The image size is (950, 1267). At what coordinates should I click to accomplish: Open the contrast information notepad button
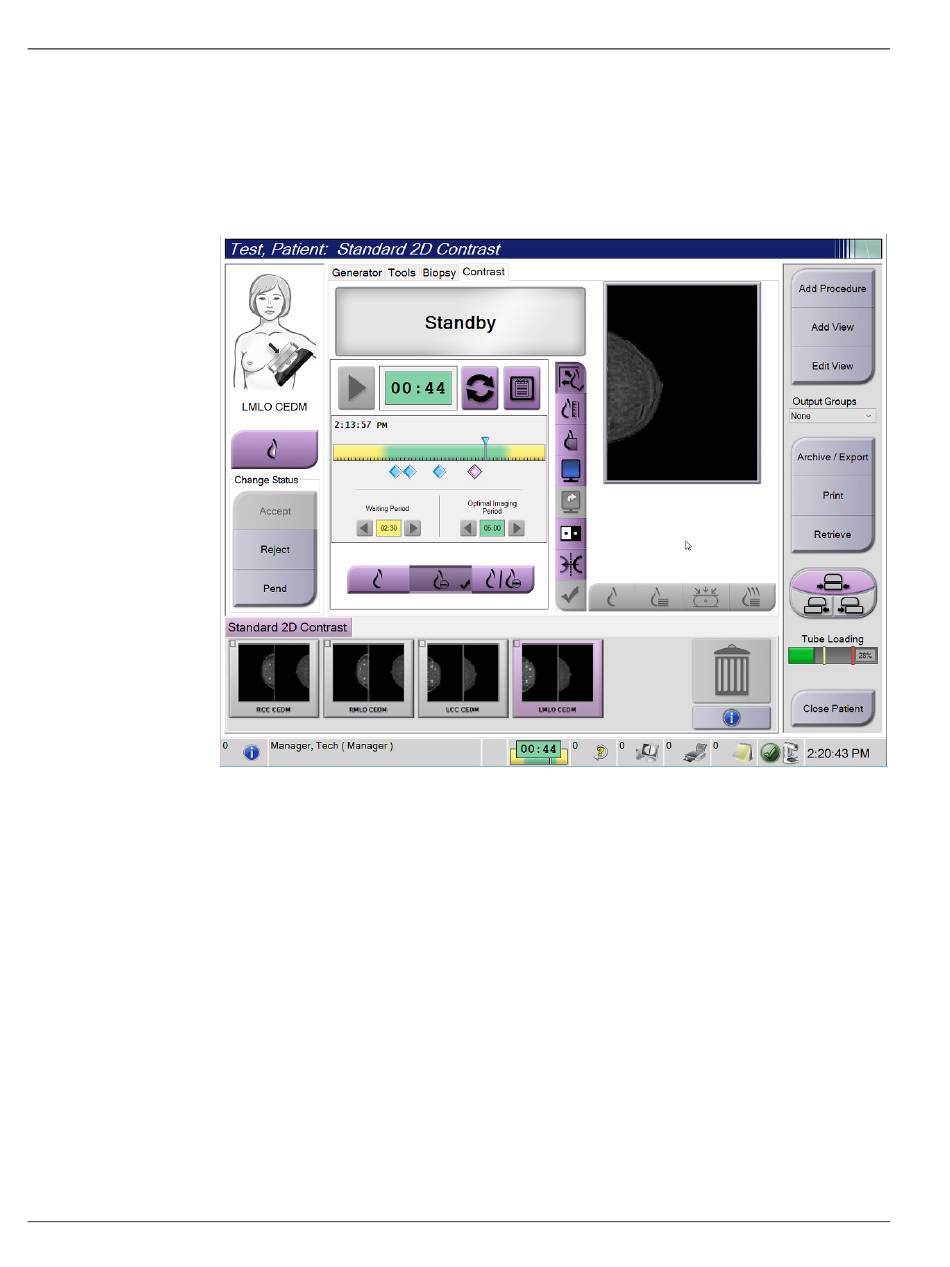click(x=522, y=388)
